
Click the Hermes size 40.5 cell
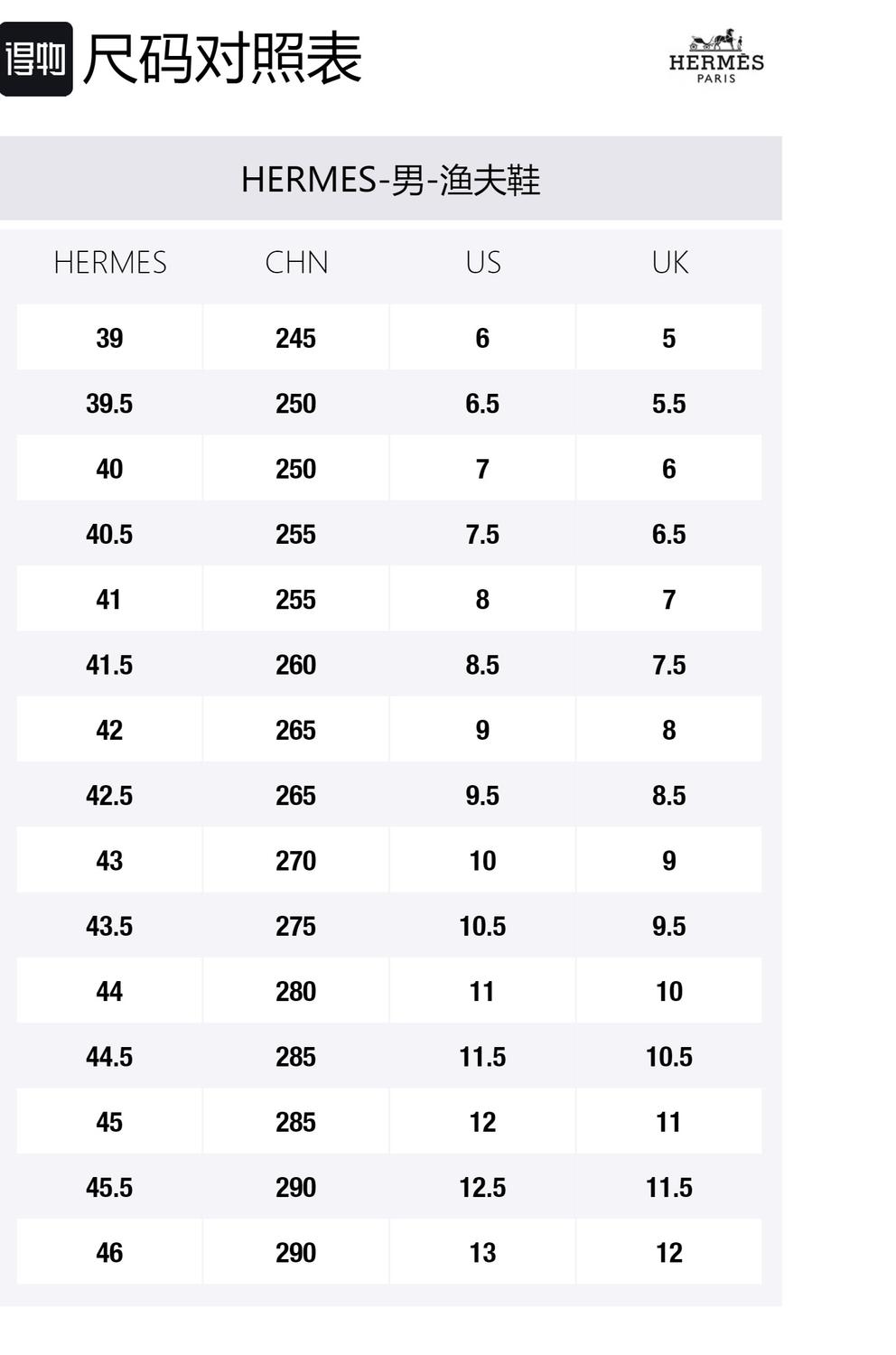(x=109, y=534)
